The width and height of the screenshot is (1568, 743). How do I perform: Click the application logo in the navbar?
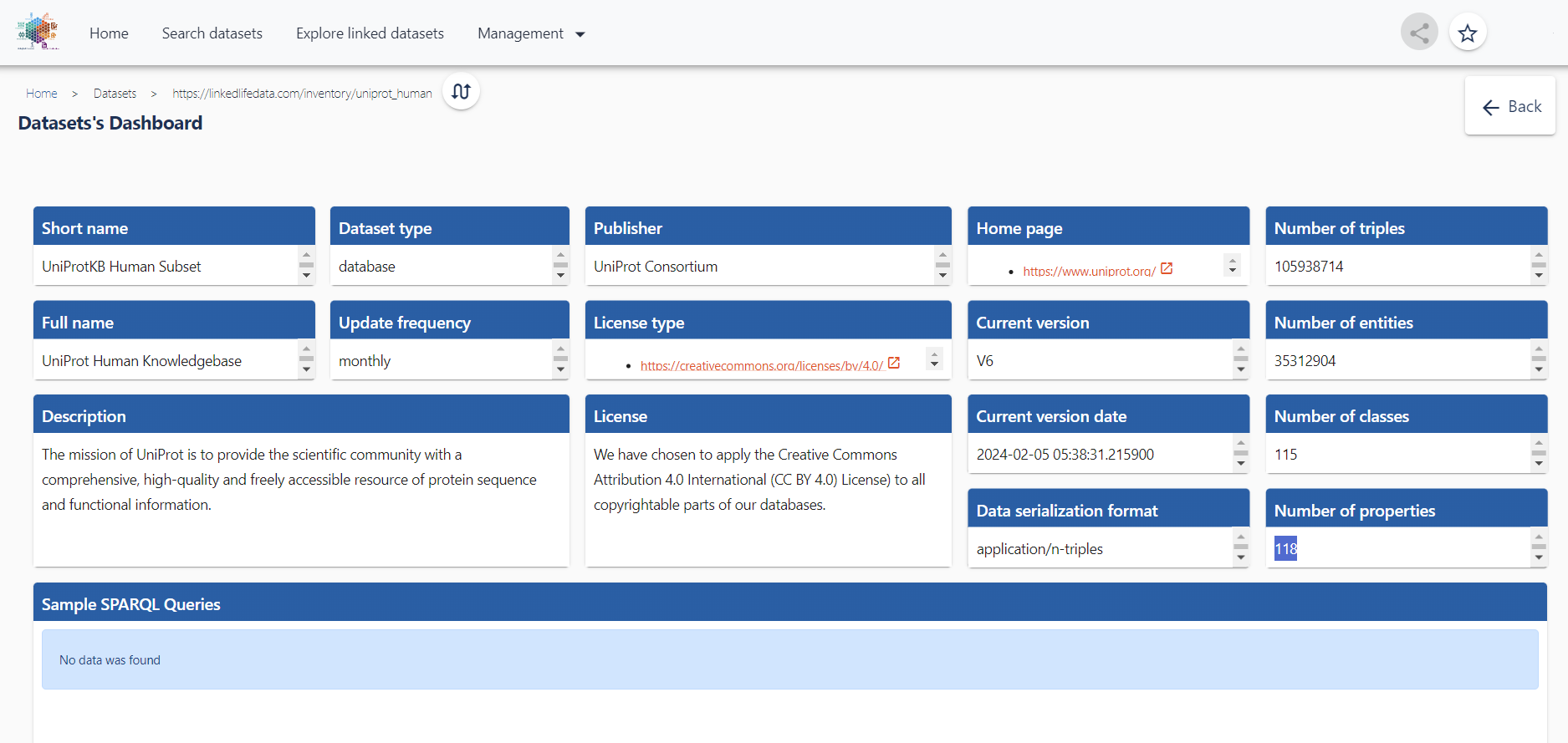click(x=38, y=32)
